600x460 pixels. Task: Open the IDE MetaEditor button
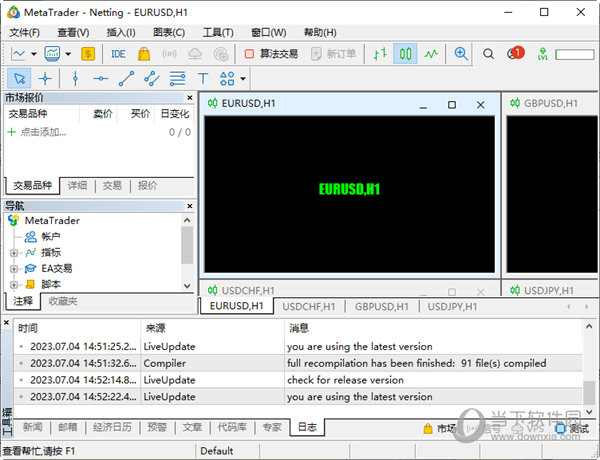pyautogui.click(x=118, y=54)
